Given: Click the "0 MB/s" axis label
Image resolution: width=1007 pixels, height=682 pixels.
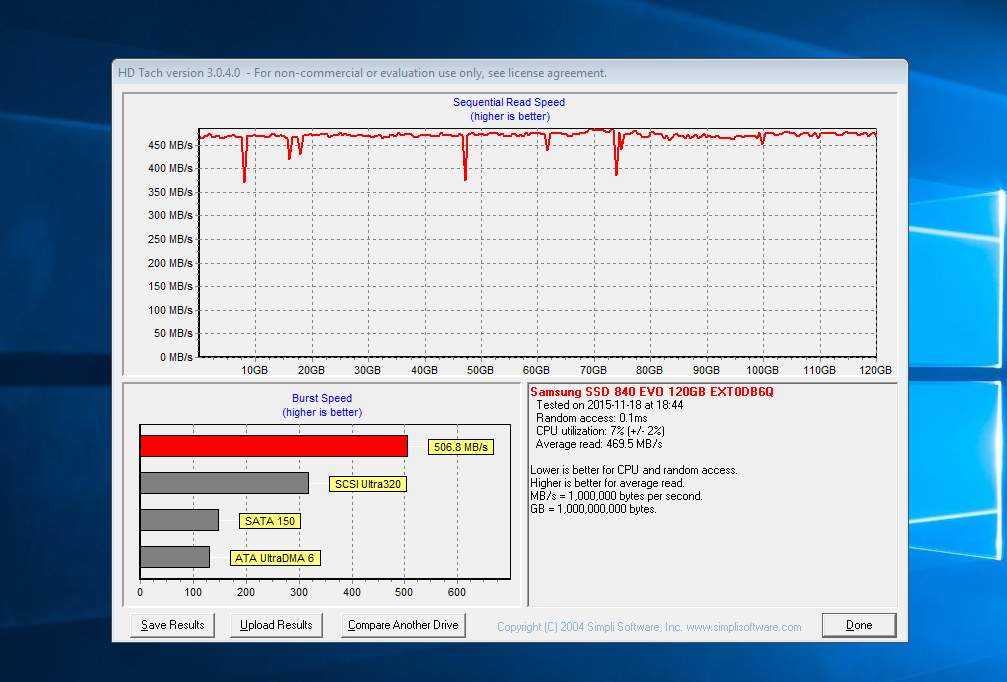Looking at the screenshot, I should (x=176, y=357).
